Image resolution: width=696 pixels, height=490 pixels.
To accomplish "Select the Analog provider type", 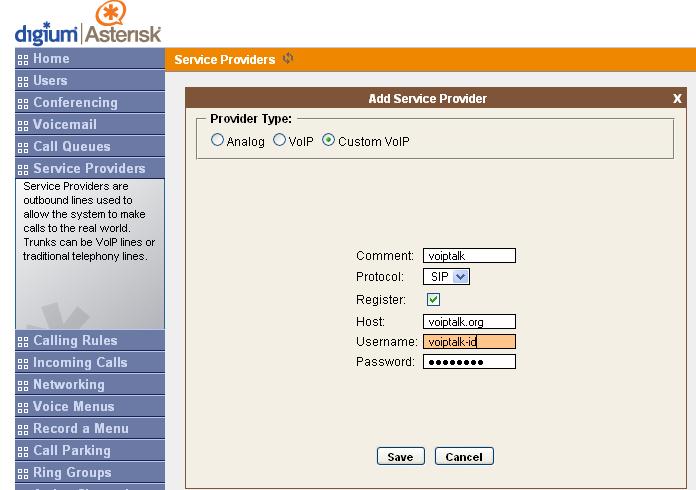I will pos(217,140).
